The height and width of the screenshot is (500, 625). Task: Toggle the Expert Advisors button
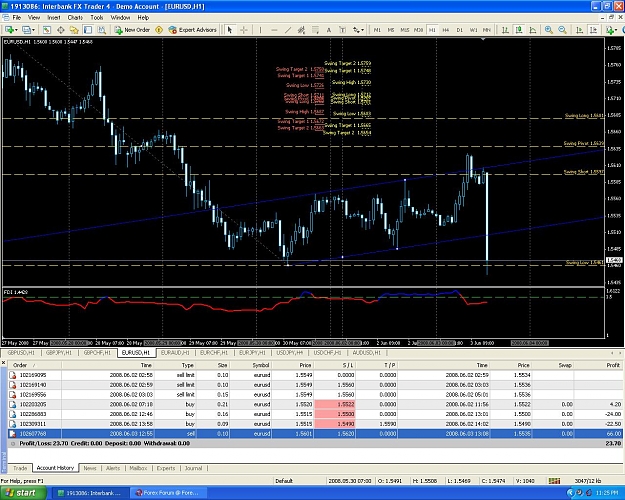tap(193, 30)
